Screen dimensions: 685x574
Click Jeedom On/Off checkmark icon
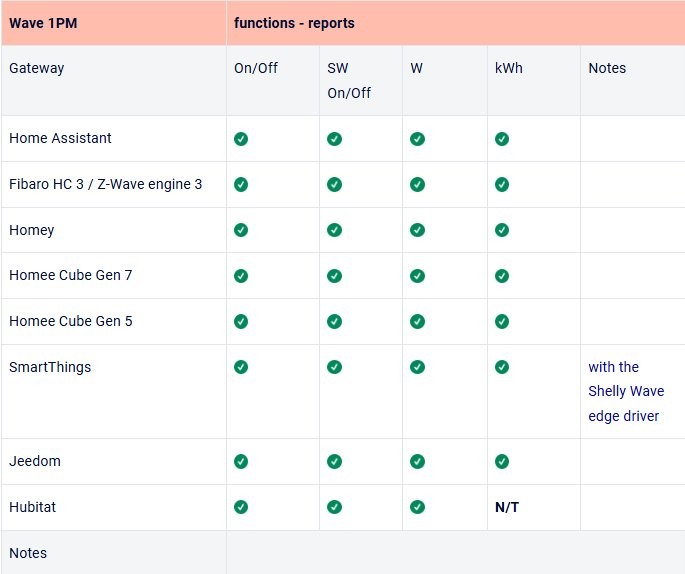point(241,461)
